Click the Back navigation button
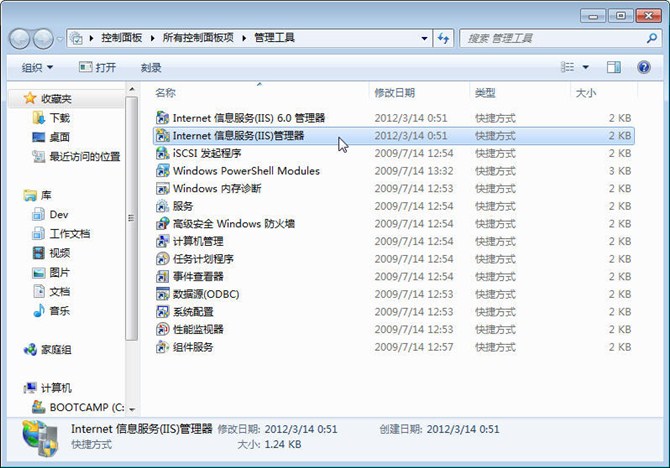 [20, 39]
